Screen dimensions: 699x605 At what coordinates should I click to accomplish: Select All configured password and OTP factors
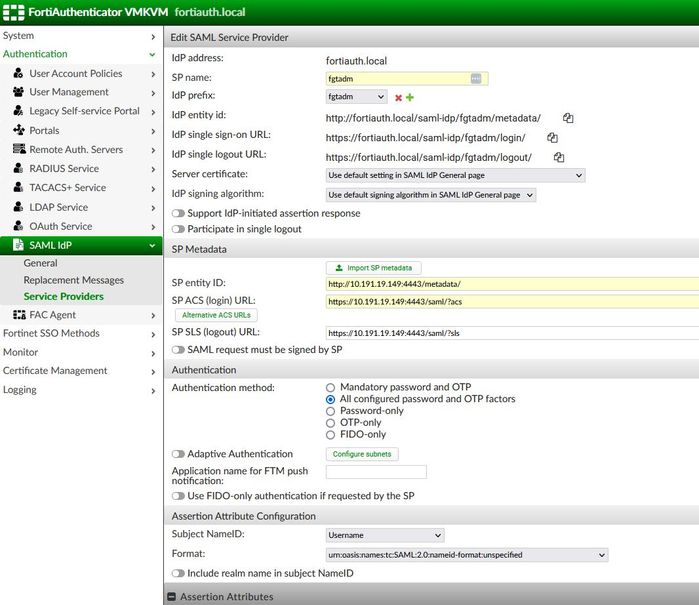click(x=330, y=399)
